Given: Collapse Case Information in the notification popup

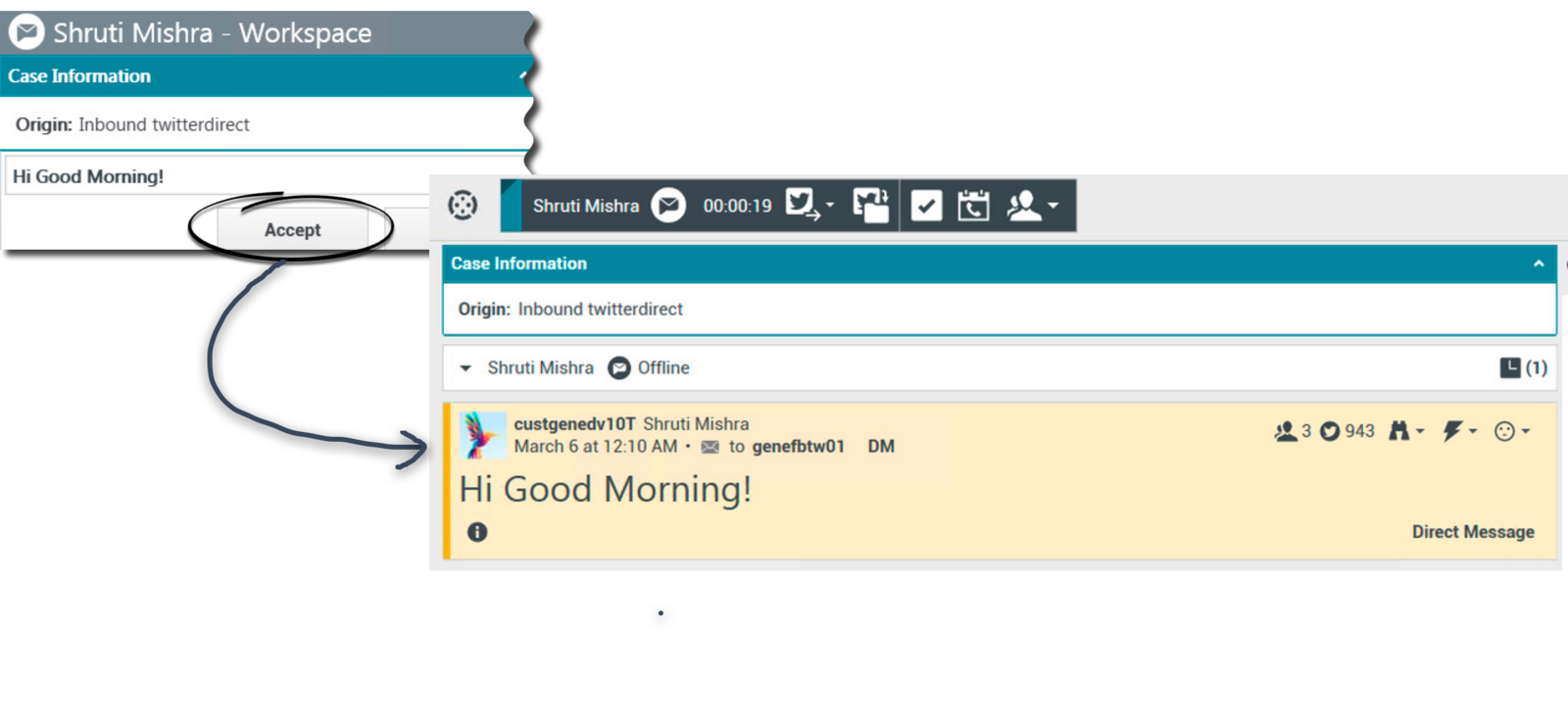Looking at the screenshot, I should click(523, 75).
